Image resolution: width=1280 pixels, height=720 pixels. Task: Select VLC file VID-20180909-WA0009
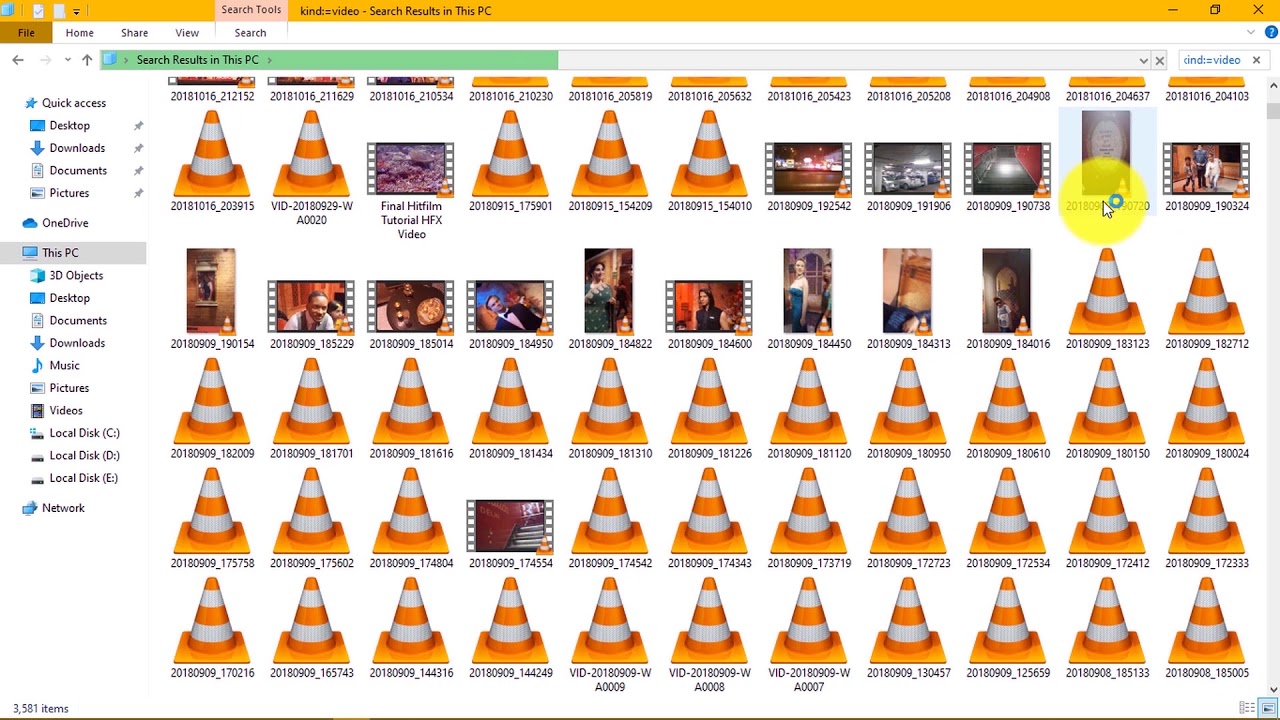pos(610,636)
